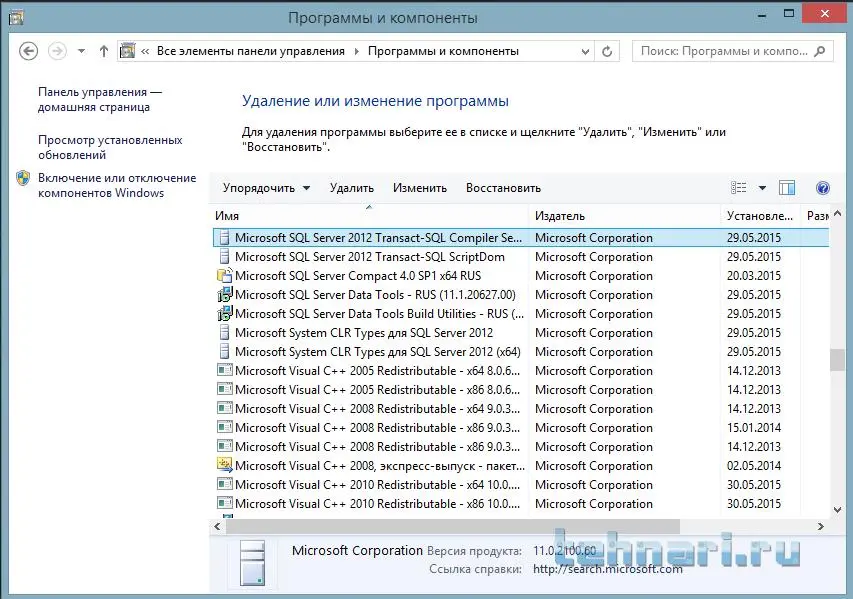Open Windows features on/off link
Viewport: 853px width, 599px height.
117,186
